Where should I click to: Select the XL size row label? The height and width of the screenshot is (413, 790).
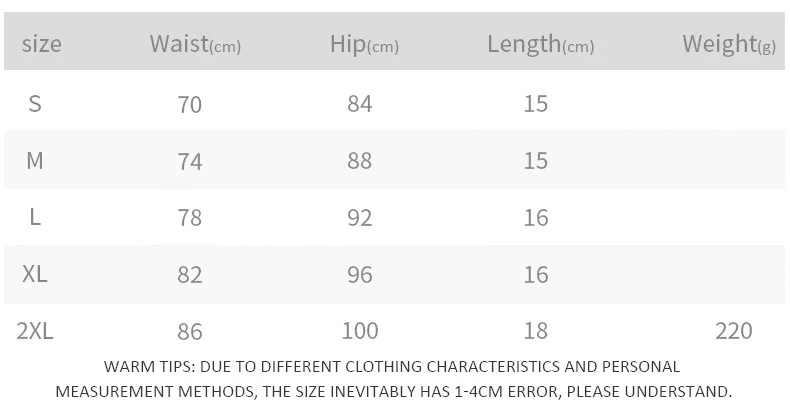35,274
